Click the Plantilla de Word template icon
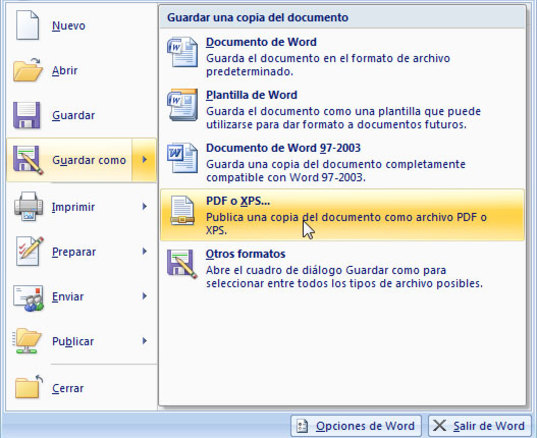Image resolution: width=537 pixels, height=438 pixels. pos(183,105)
